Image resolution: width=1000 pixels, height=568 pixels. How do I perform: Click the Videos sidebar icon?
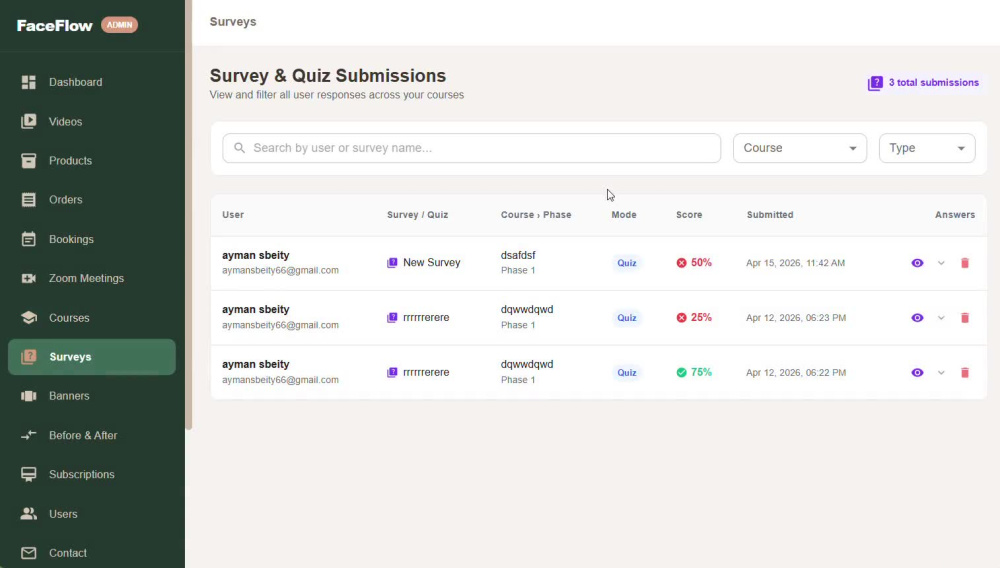click(29, 121)
